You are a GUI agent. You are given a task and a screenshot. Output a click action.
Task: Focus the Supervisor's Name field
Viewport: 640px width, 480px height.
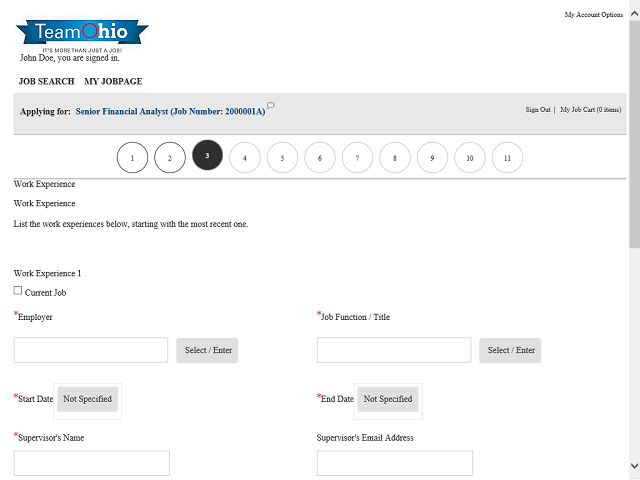point(92,463)
